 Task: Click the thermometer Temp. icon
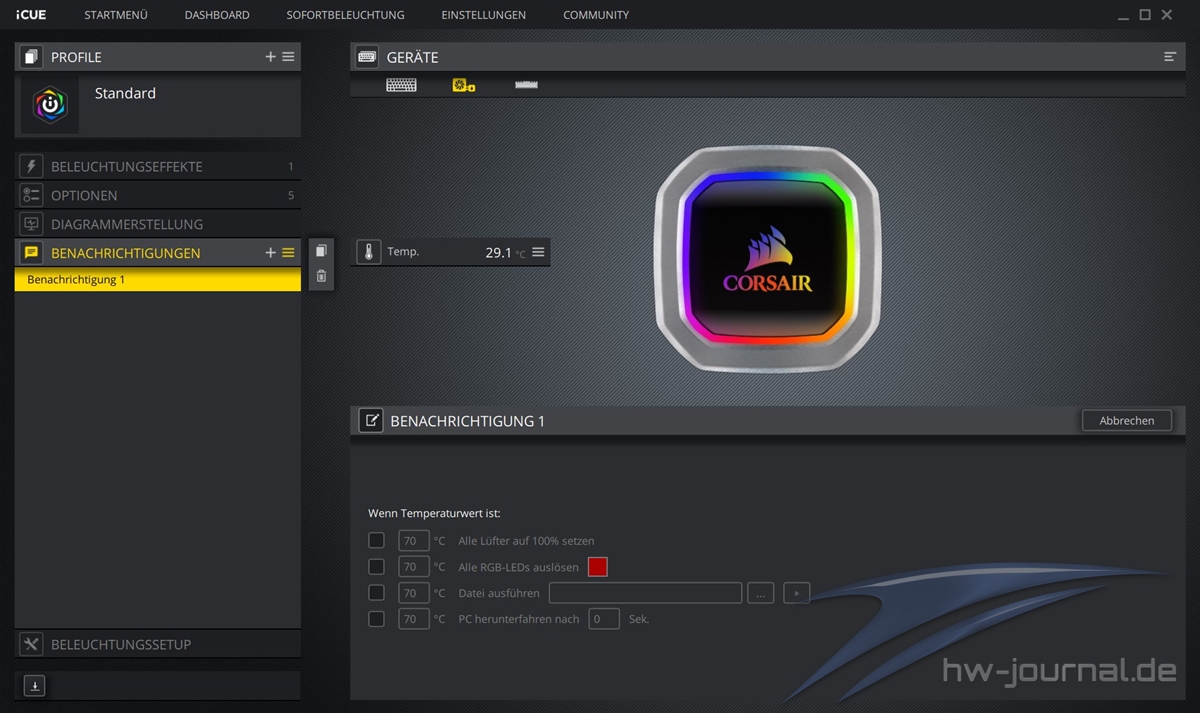(x=369, y=252)
